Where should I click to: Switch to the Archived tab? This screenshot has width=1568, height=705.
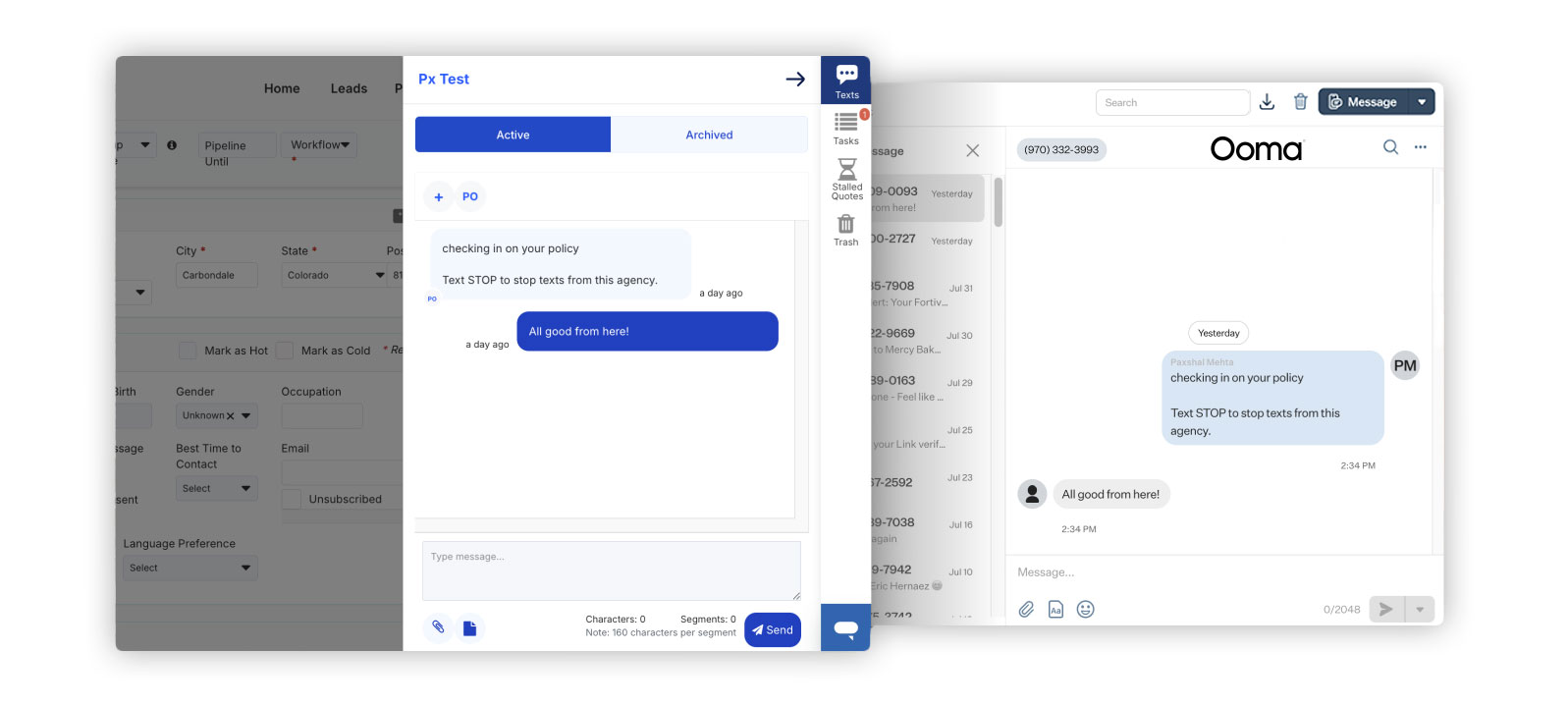click(709, 135)
